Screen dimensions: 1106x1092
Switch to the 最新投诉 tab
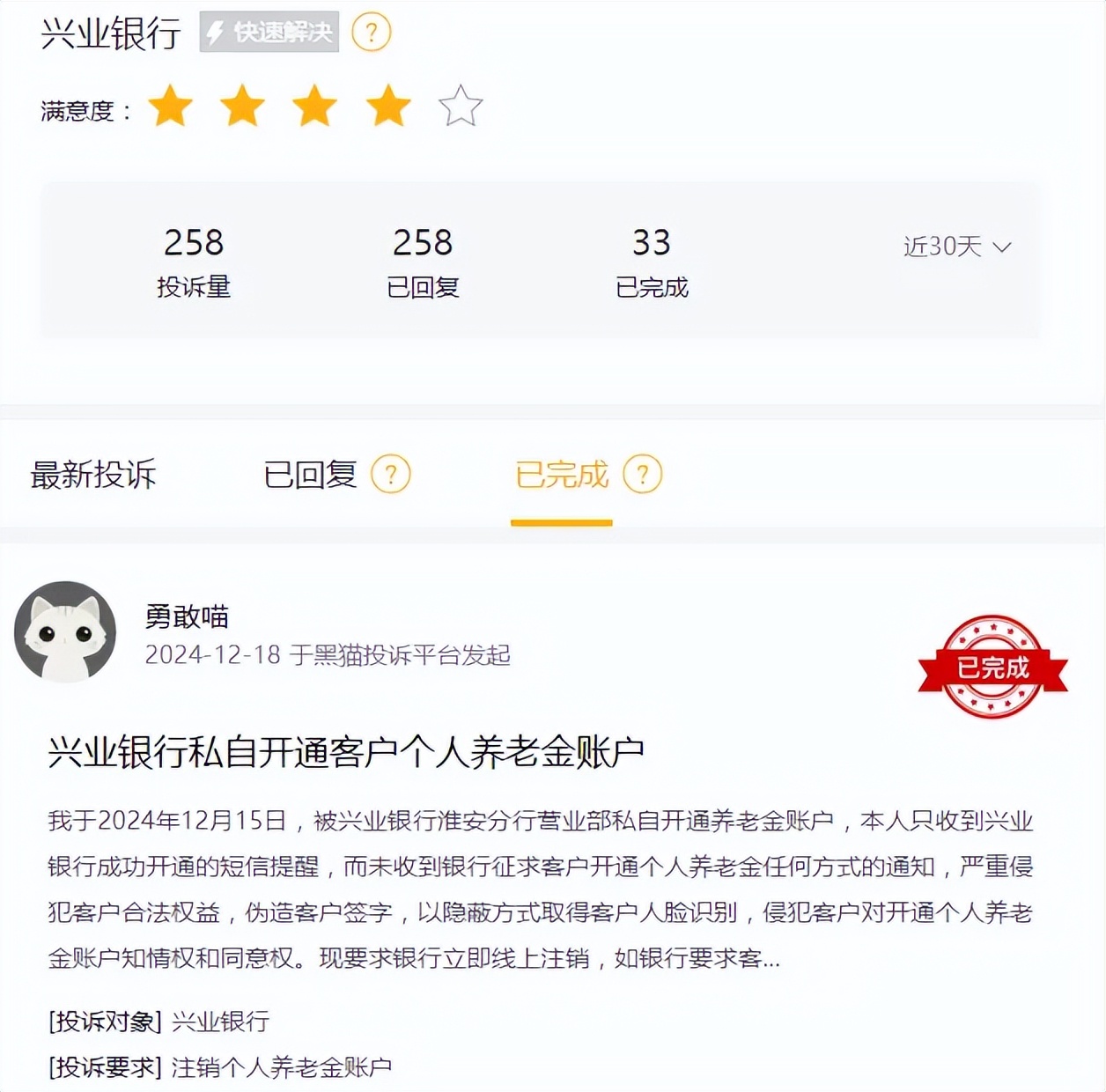[x=93, y=475]
